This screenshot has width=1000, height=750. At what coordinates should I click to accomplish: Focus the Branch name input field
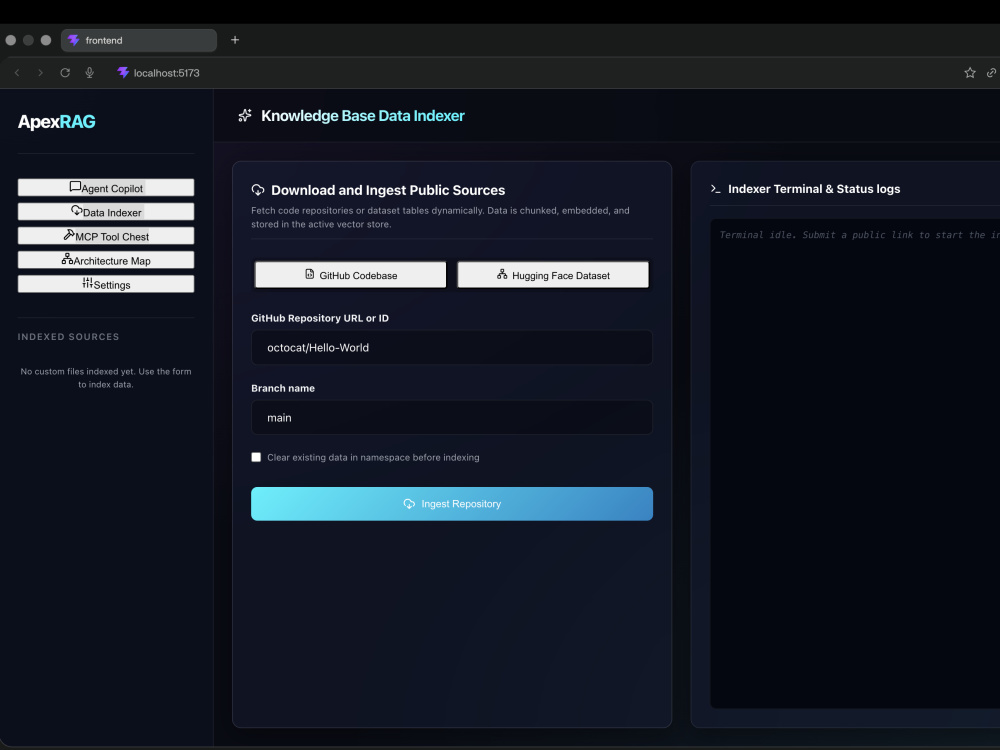(x=452, y=418)
